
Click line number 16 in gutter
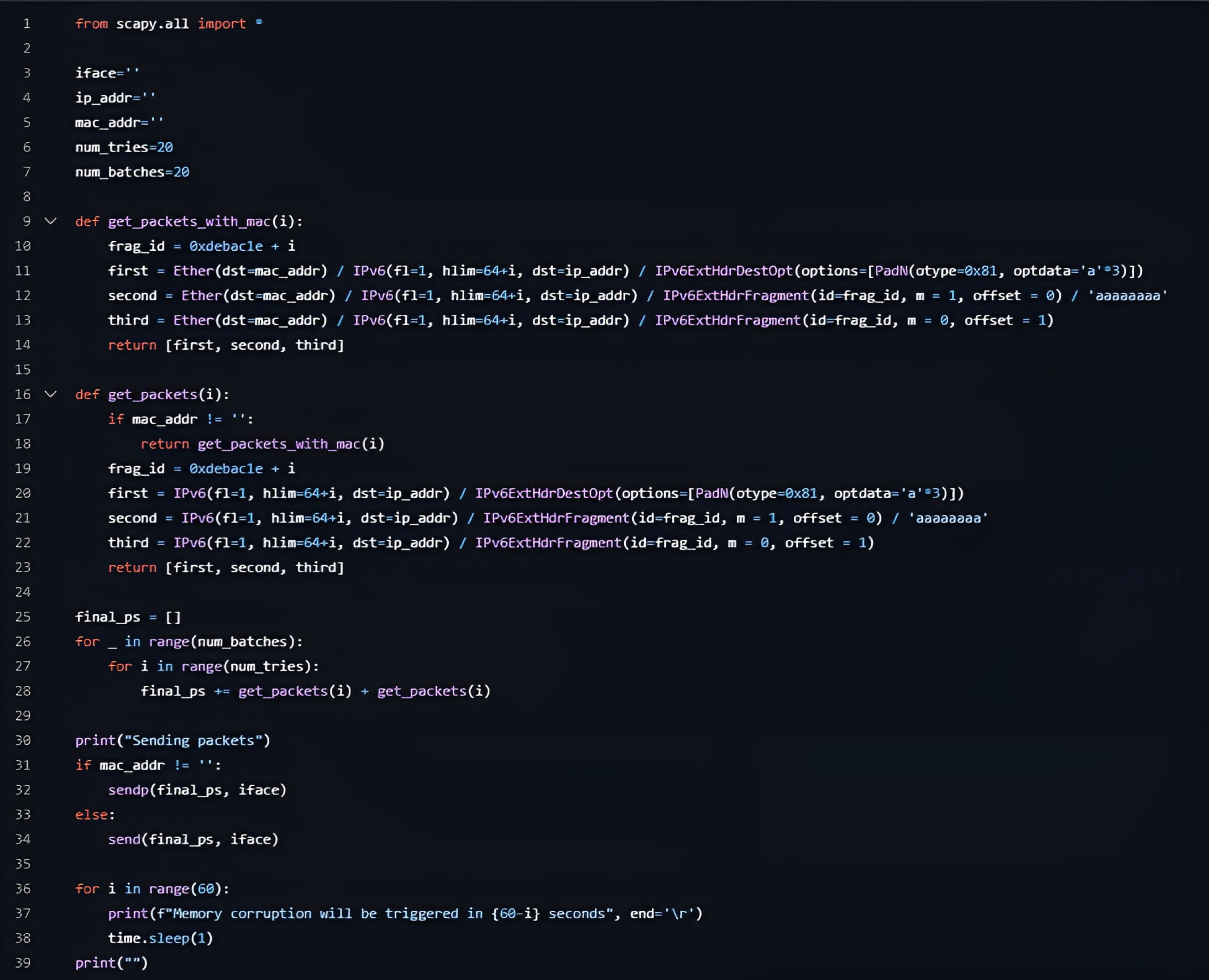click(23, 394)
